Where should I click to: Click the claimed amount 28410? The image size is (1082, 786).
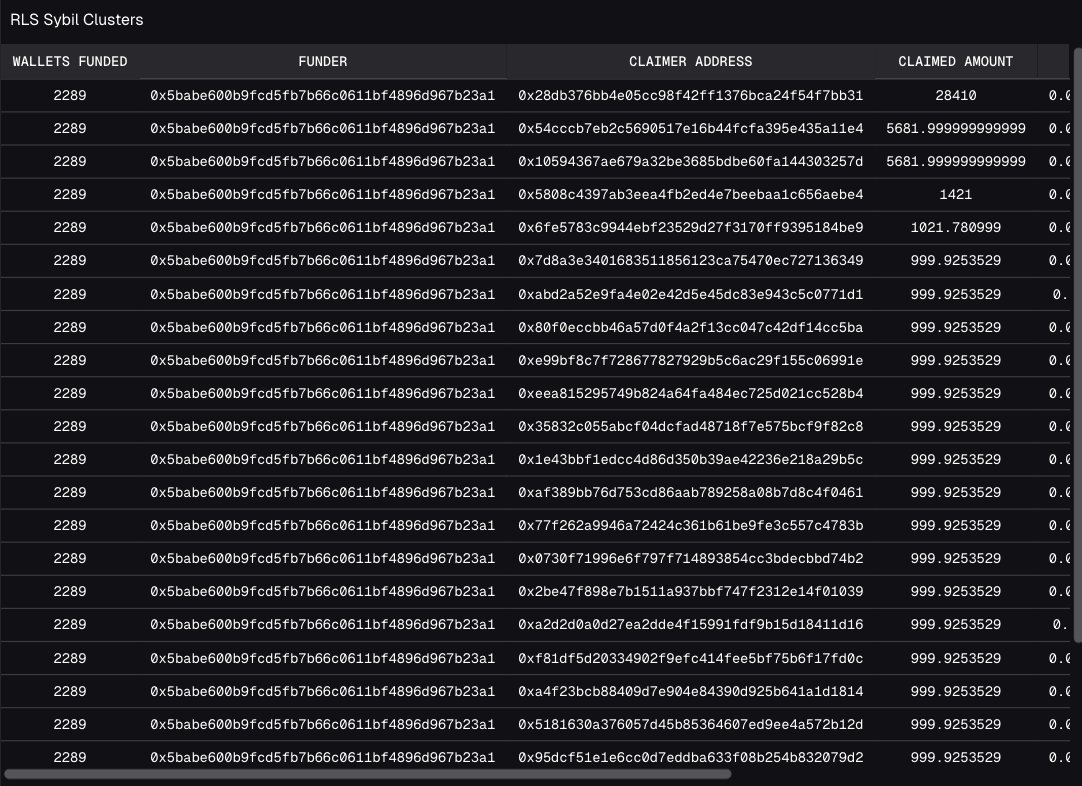[x=956, y=95]
